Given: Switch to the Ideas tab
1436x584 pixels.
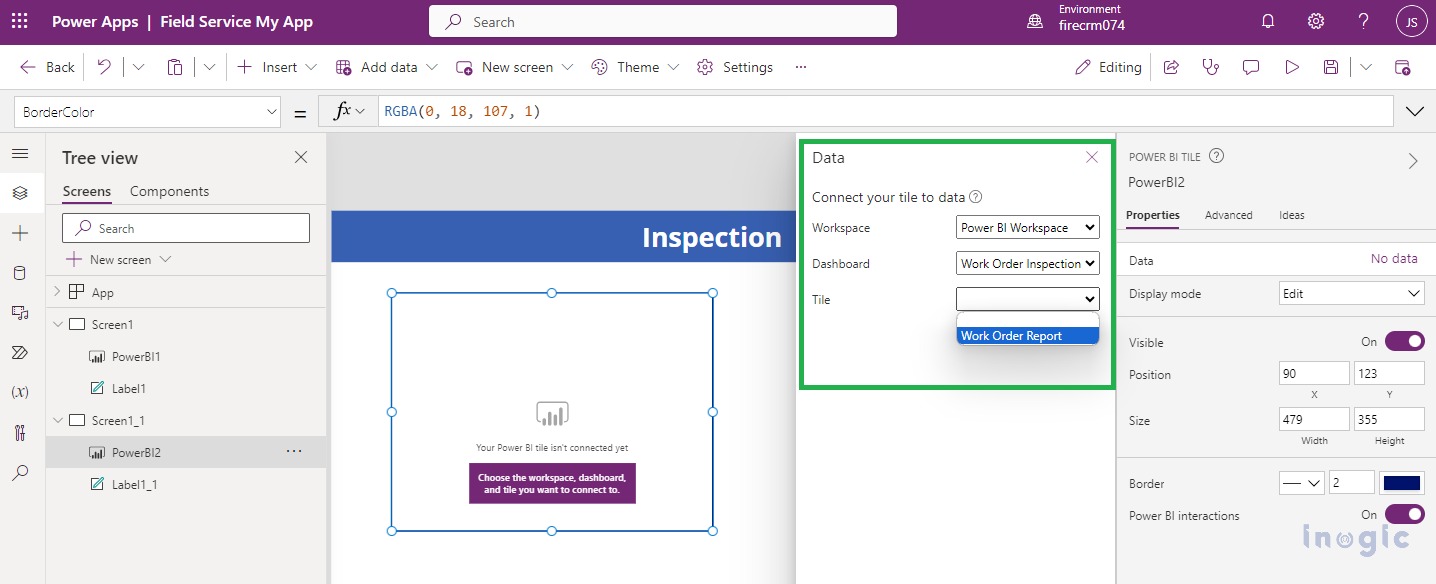Looking at the screenshot, I should [x=1291, y=215].
